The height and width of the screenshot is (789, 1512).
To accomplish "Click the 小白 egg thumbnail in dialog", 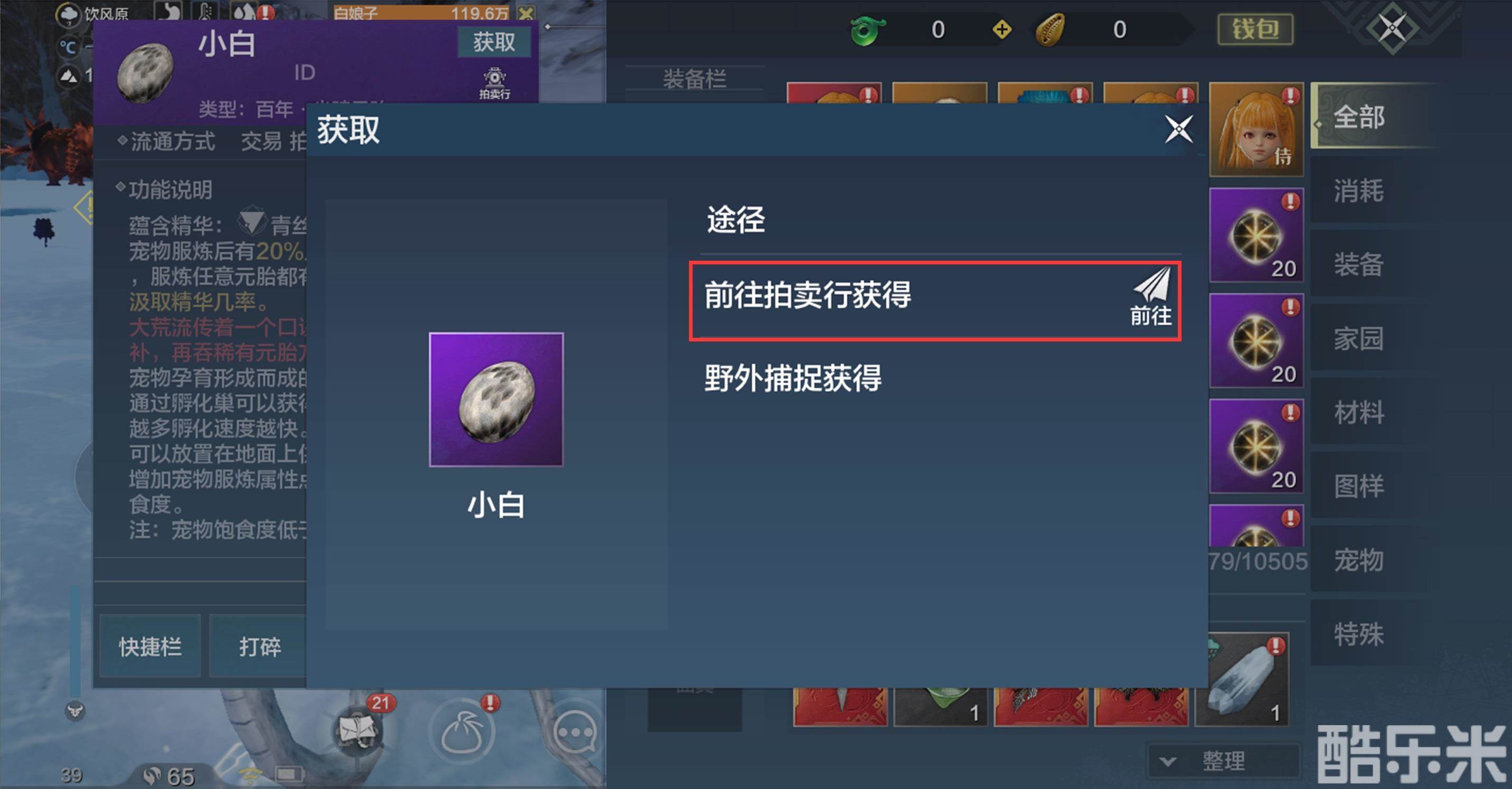I will pyautogui.click(x=496, y=400).
